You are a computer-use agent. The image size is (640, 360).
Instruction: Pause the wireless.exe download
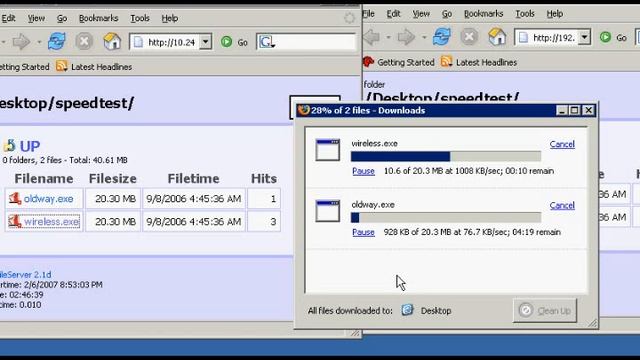point(363,171)
